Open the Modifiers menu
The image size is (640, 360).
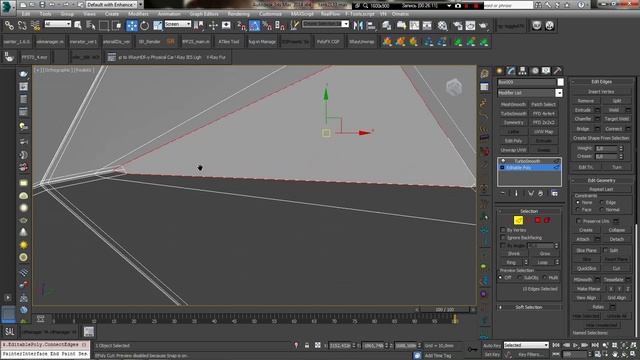pyautogui.click(x=138, y=14)
